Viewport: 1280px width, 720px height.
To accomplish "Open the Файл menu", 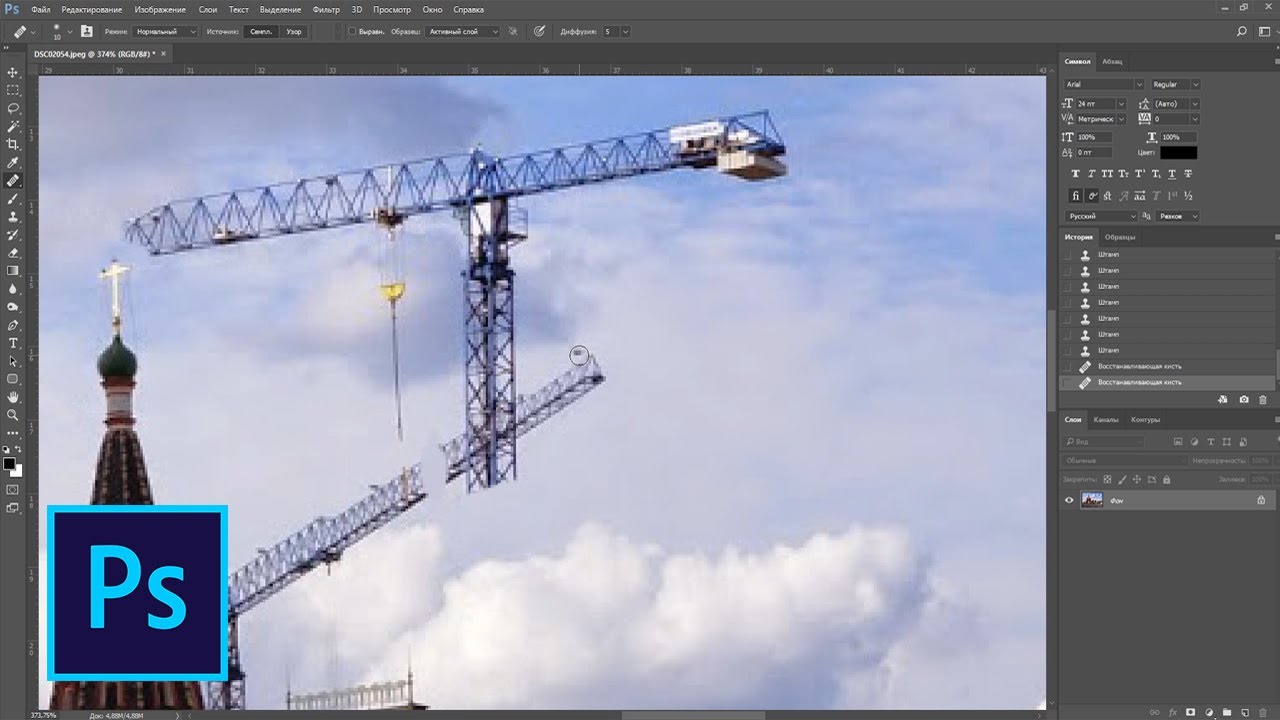I will [41, 9].
